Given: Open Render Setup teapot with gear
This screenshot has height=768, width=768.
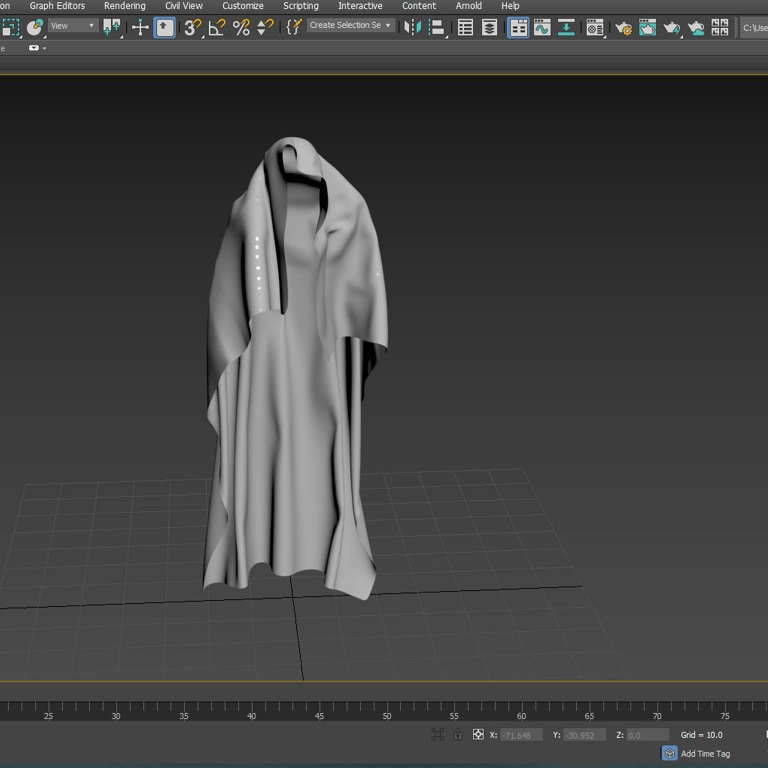Looking at the screenshot, I should 623,27.
